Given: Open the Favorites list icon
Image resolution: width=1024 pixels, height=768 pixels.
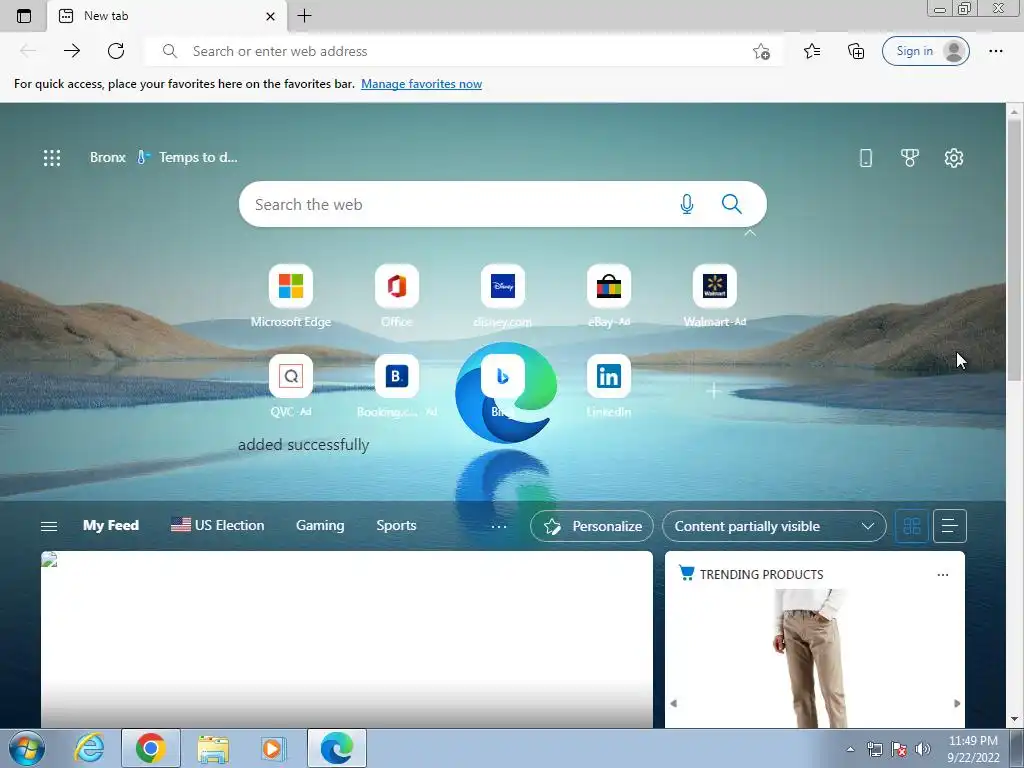Looking at the screenshot, I should 812,51.
